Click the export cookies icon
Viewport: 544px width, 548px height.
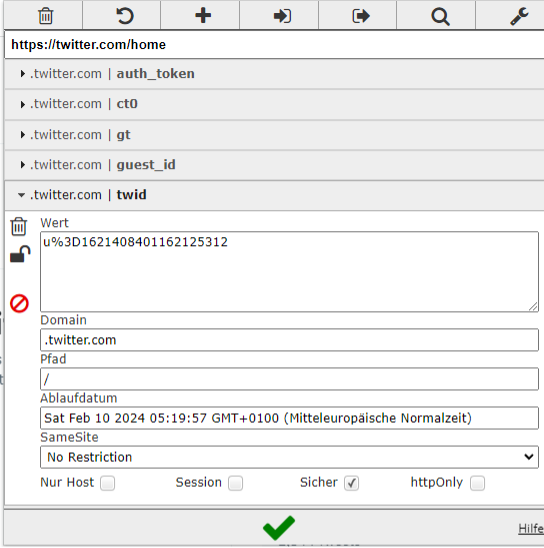click(x=361, y=16)
